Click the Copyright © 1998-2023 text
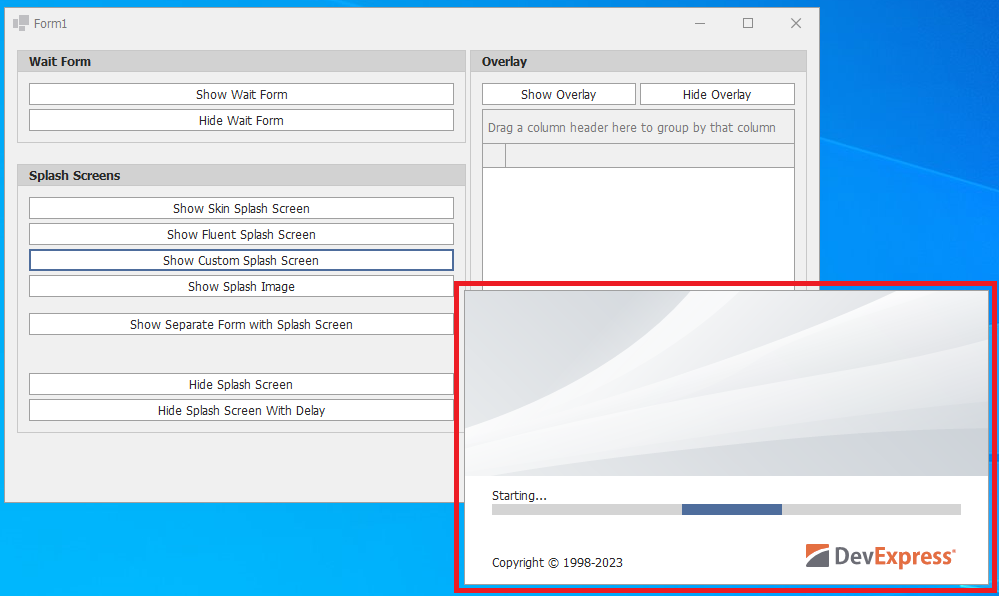The image size is (999, 596). 557,562
